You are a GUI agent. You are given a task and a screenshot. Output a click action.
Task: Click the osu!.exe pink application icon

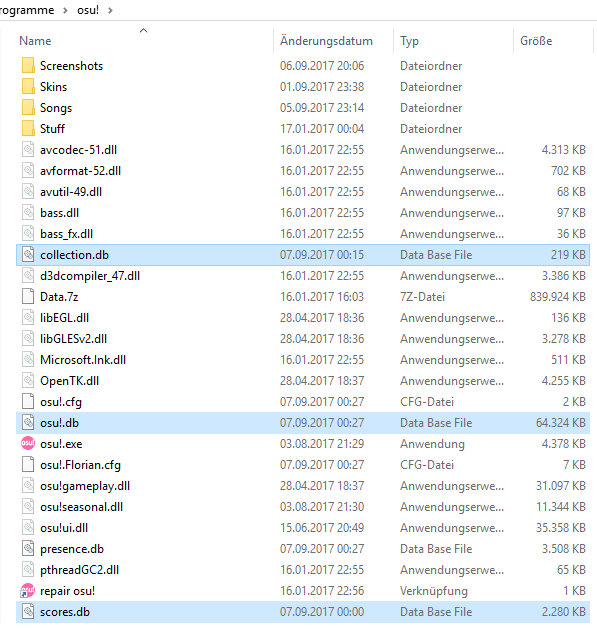[28, 443]
